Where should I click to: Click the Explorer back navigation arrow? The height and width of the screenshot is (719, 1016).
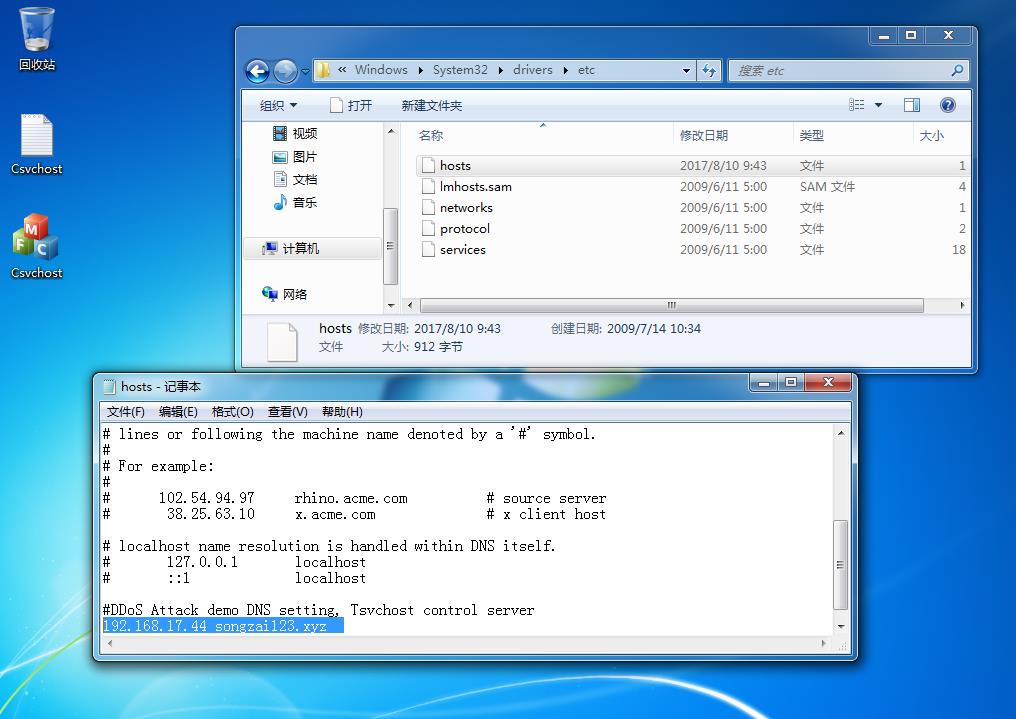(x=257, y=71)
